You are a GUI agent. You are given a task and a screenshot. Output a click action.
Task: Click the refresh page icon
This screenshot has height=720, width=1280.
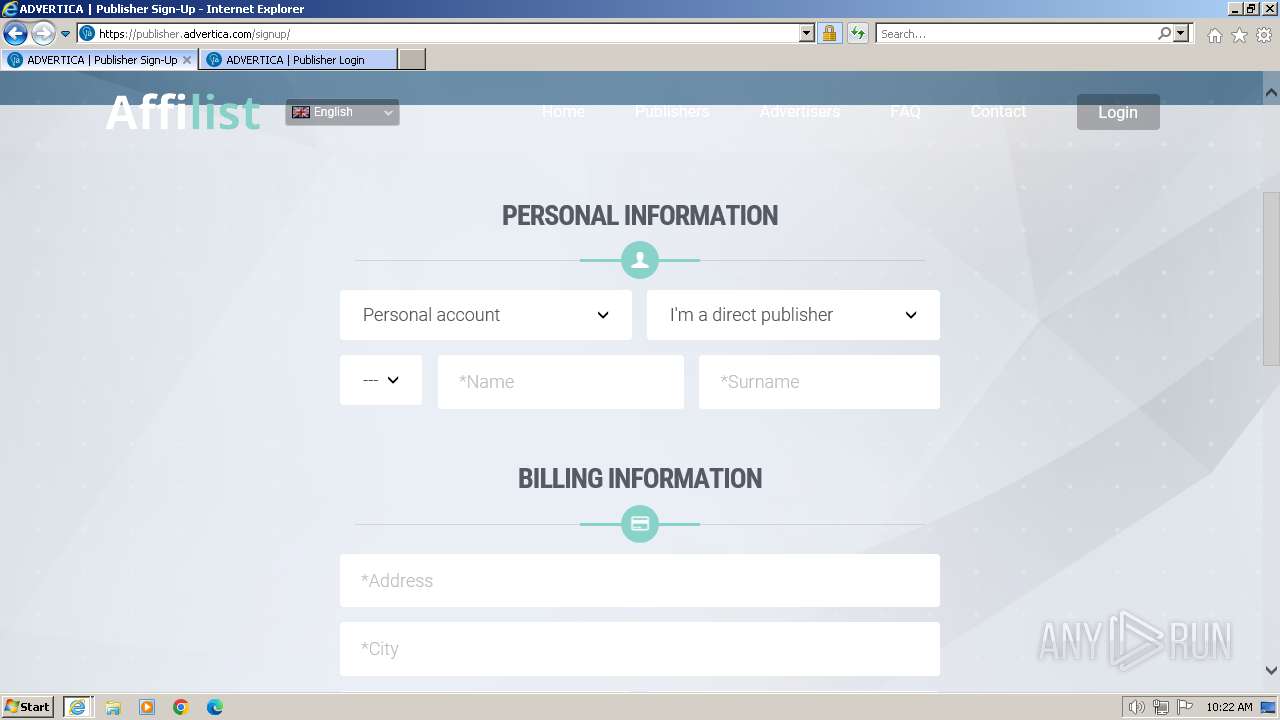click(858, 33)
